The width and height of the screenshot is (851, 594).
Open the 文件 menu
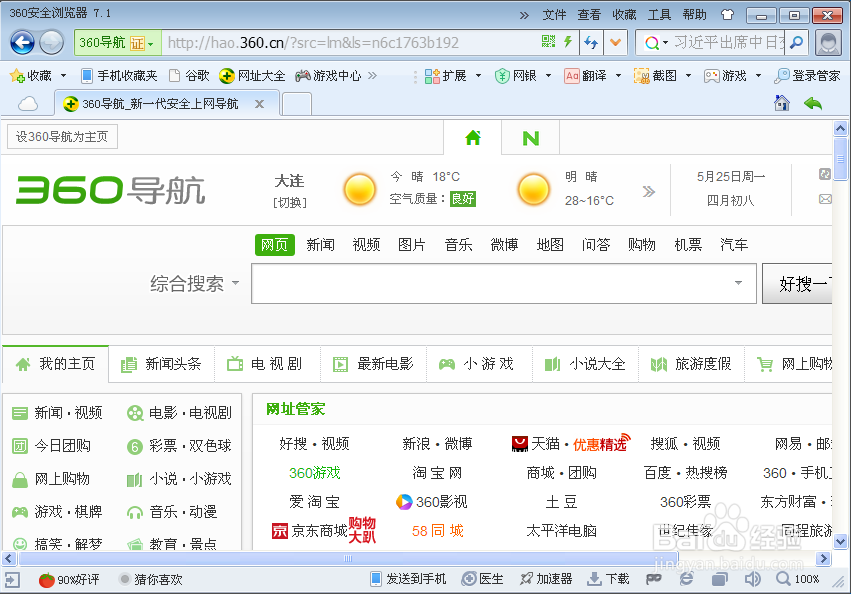click(x=554, y=15)
